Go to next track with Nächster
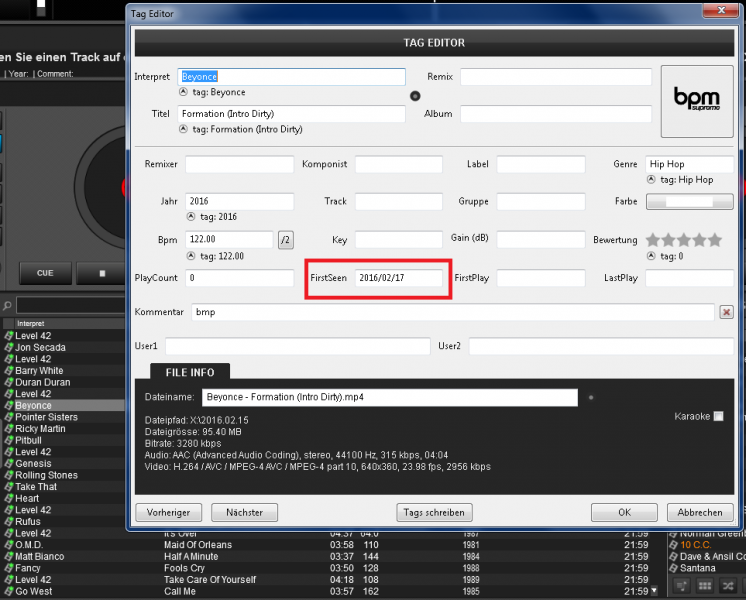746x600 pixels. point(245,512)
